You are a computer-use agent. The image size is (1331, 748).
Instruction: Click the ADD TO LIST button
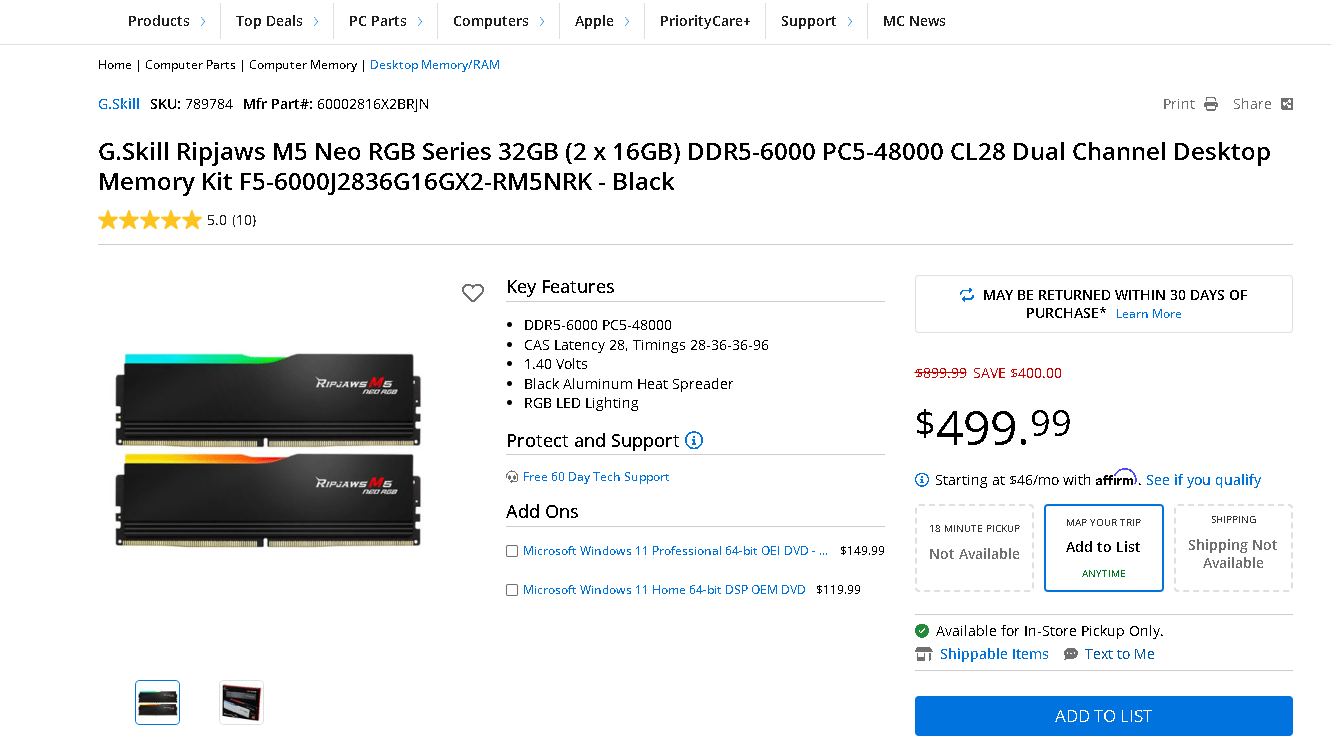click(x=1103, y=716)
